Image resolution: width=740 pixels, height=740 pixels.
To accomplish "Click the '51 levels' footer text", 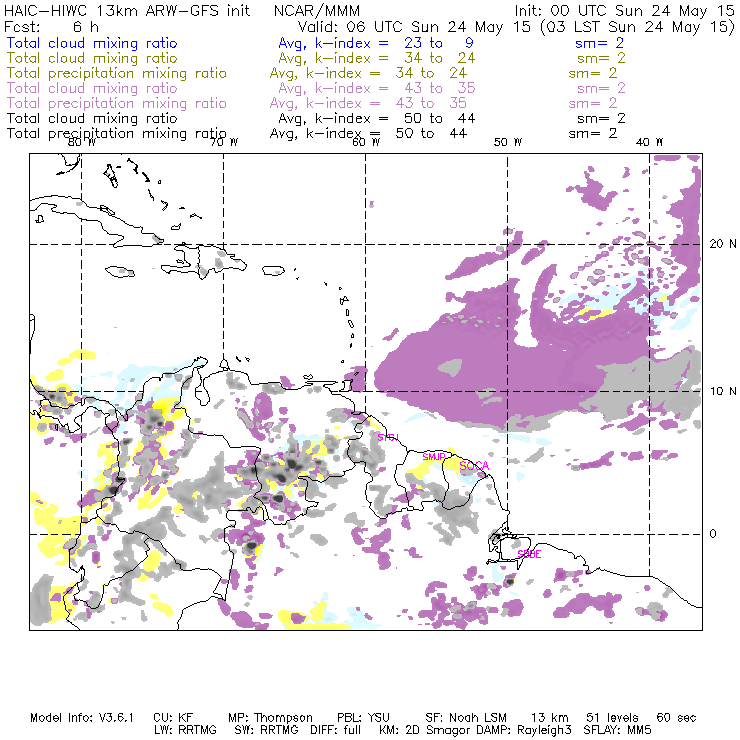I will pos(612,718).
